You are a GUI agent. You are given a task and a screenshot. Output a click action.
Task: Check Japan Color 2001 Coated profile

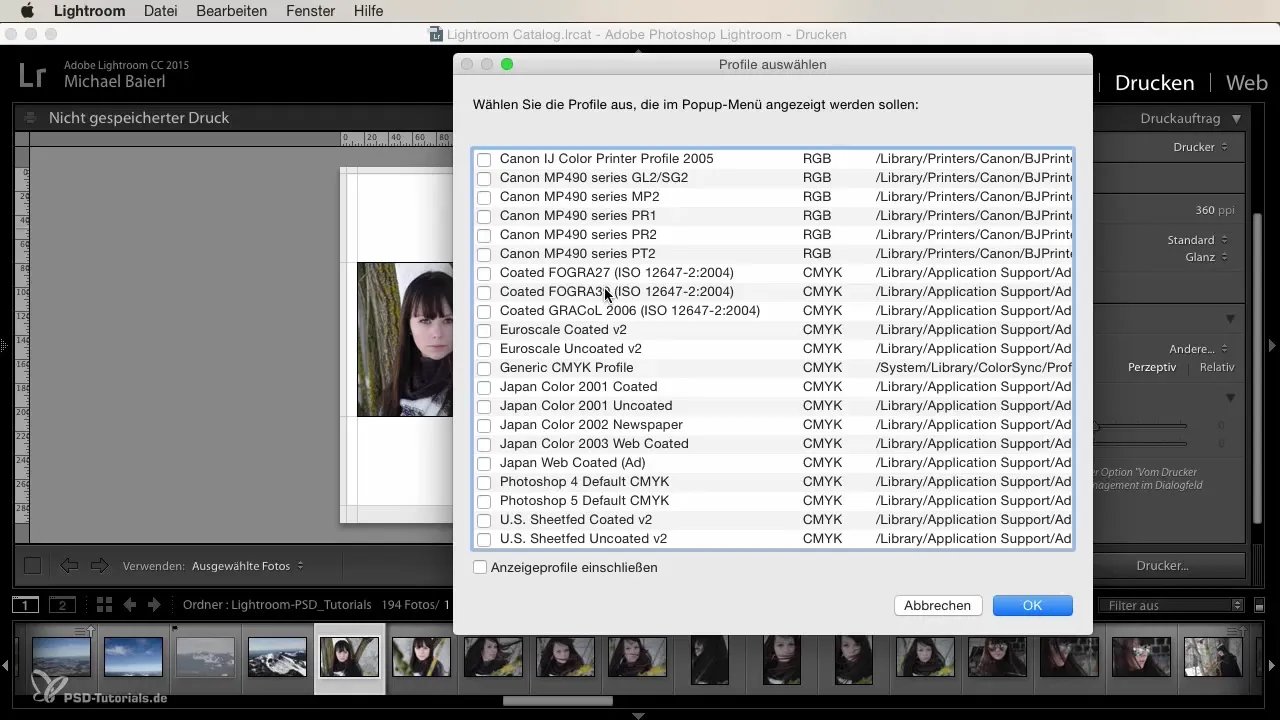tap(484, 387)
